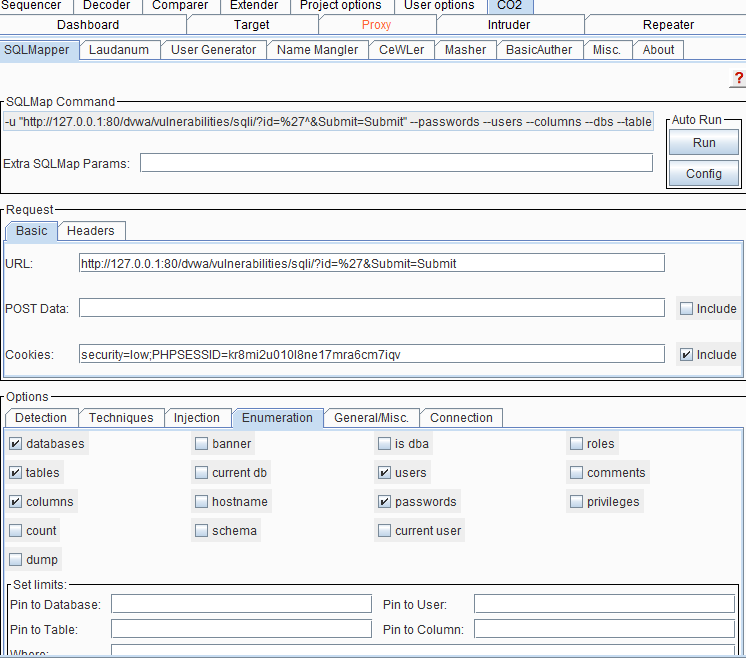The image size is (746, 658).
Task: Open the Auto Run Config button
Action: [x=704, y=174]
